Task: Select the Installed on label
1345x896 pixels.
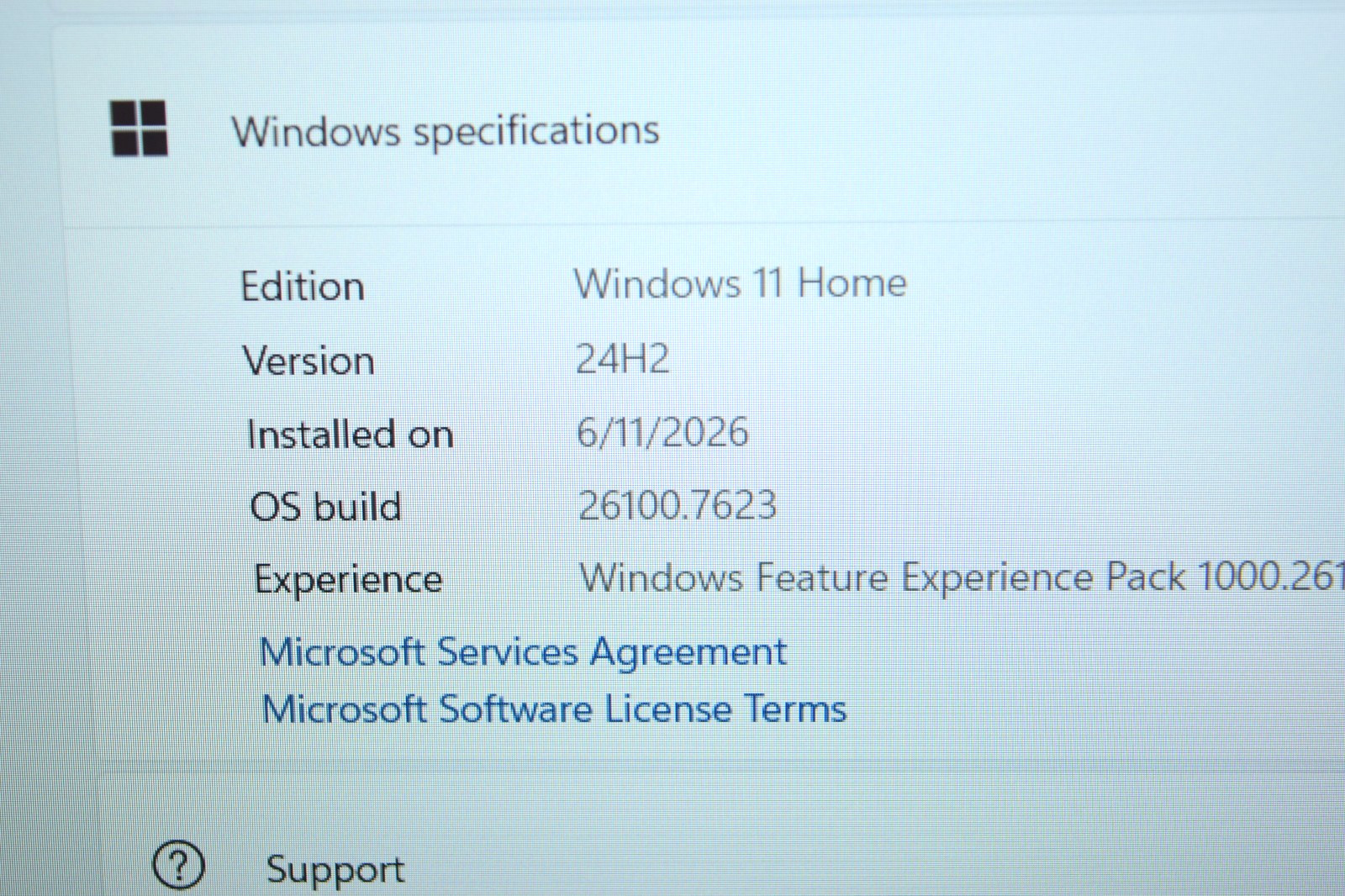Action: (351, 435)
